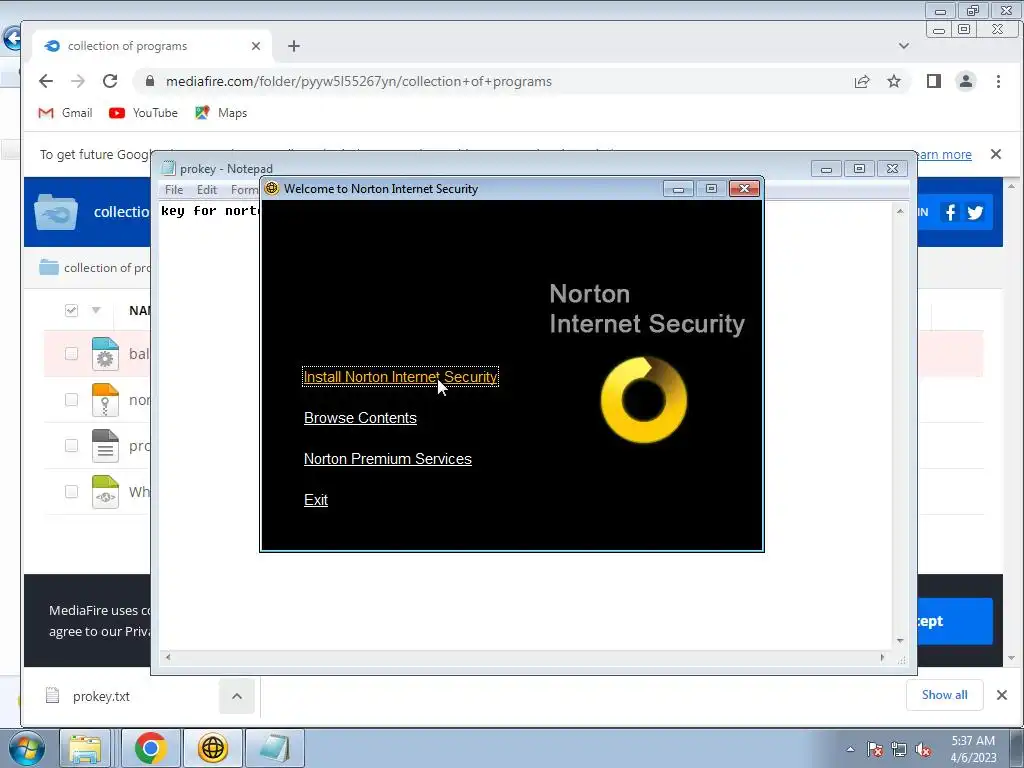Share via Facebook icon on MediaFire
The image size is (1024, 768).
[951, 212]
